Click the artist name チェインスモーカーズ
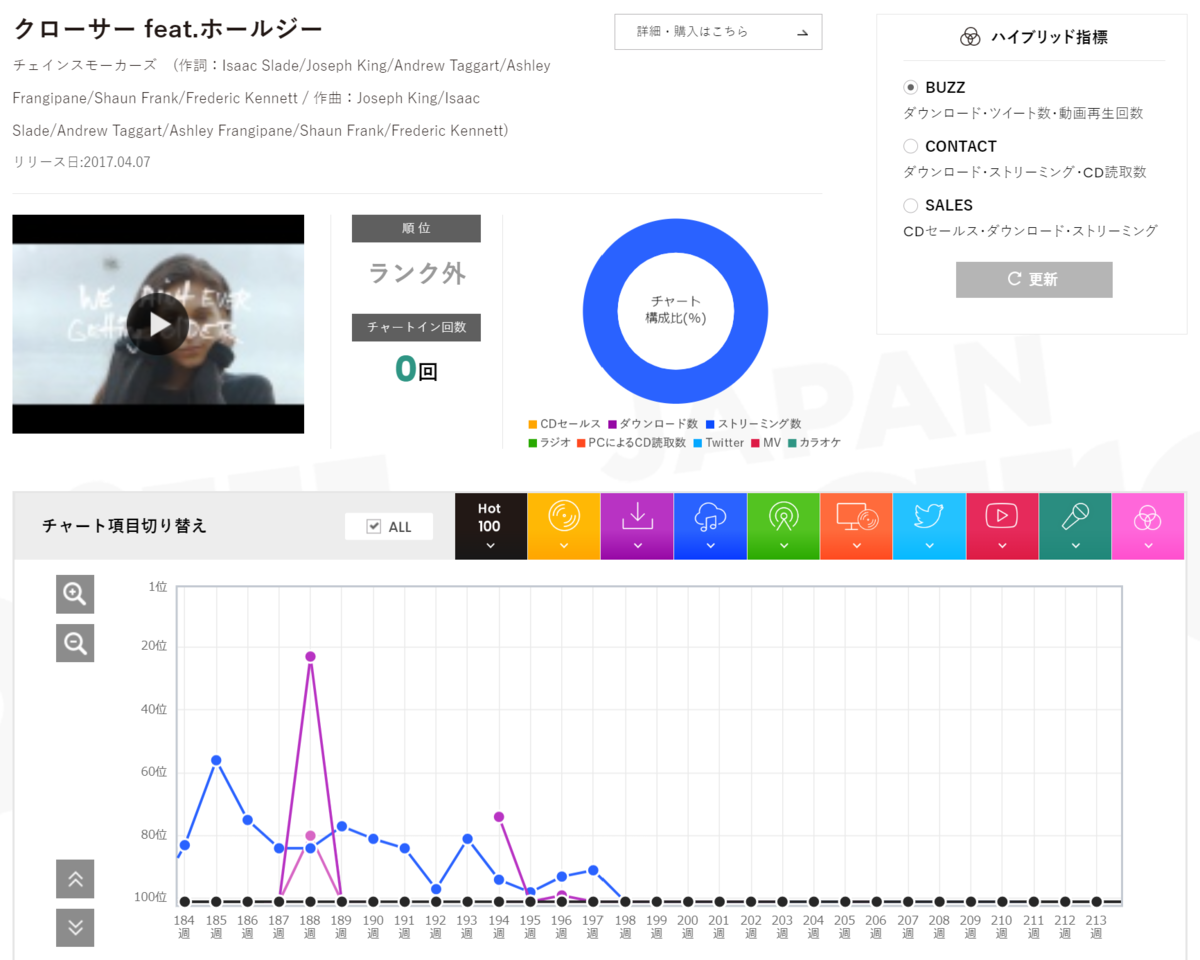This screenshot has width=1200, height=960. [x=85, y=65]
